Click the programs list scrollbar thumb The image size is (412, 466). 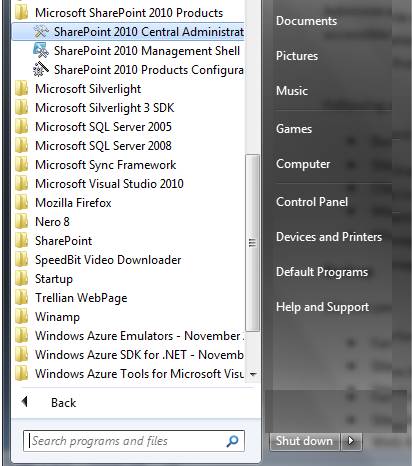(x=253, y=243)
